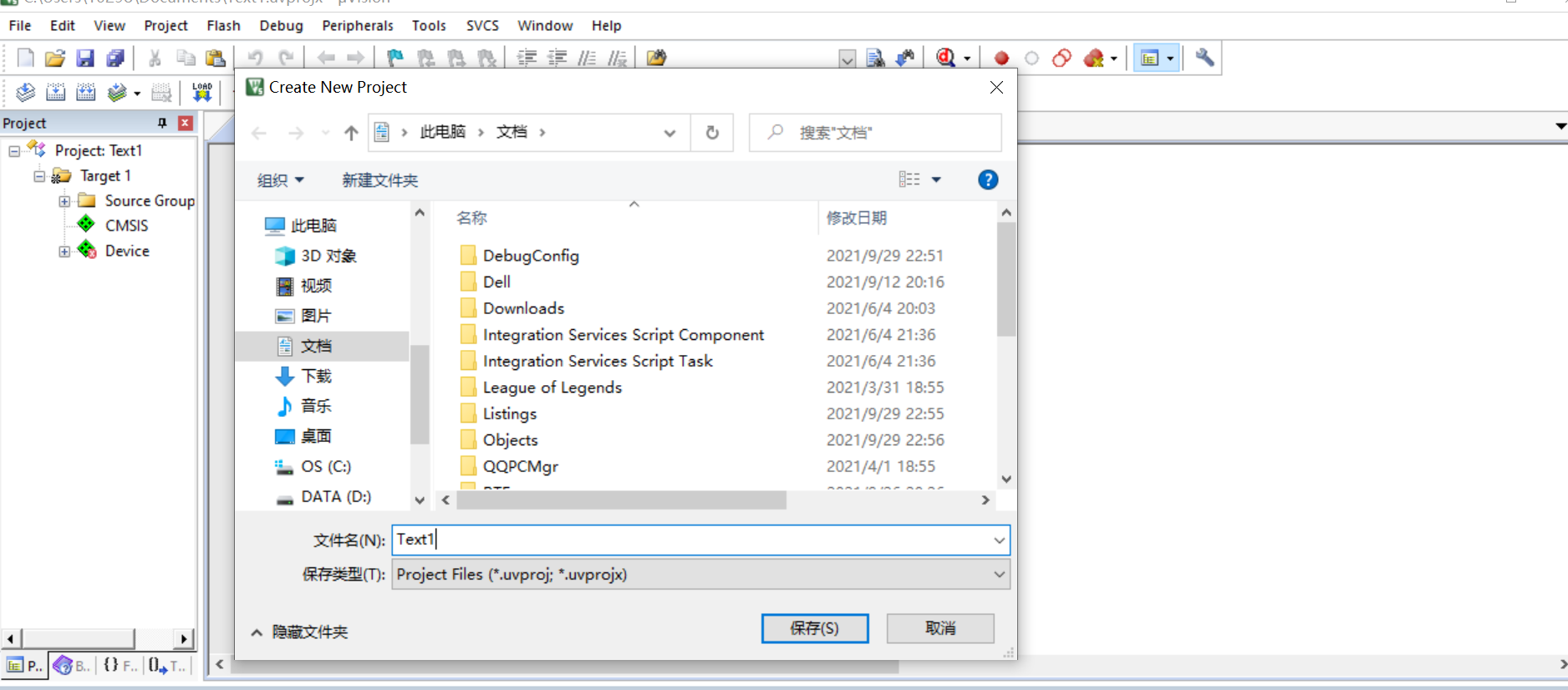This screenshot has height=690, width=1568.
Task: Insert breakpoint with solid red circle icon
Action: (x=1001, y=58)
